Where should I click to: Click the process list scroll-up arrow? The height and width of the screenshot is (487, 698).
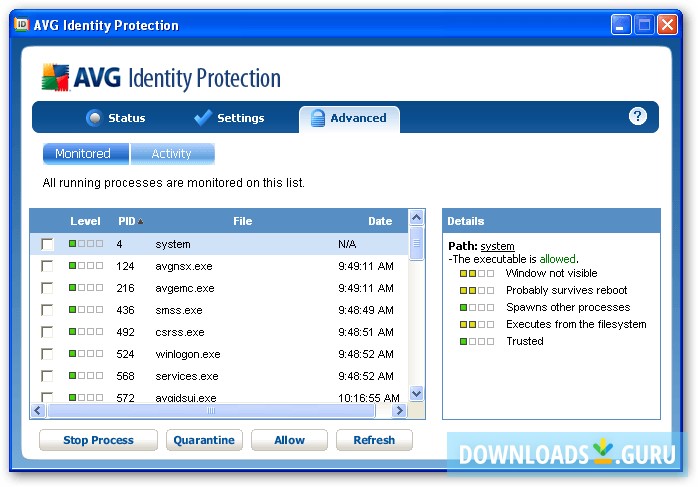416,217
